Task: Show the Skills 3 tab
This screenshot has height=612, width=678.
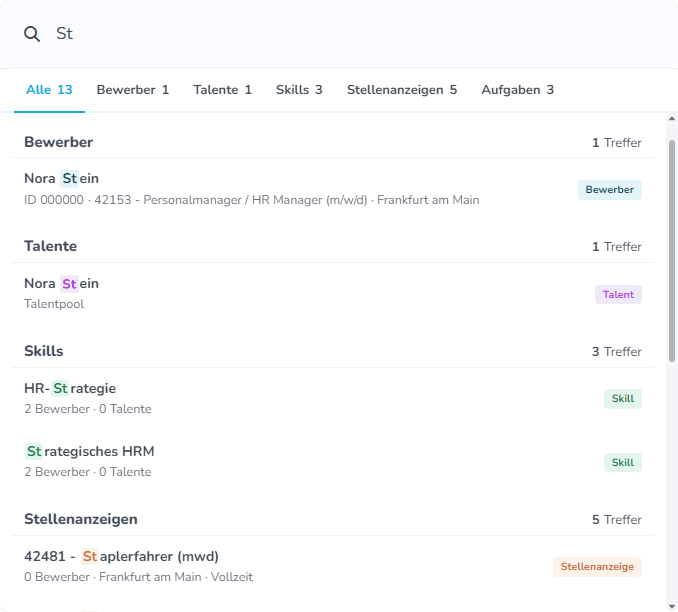Action: click(299, 90)
